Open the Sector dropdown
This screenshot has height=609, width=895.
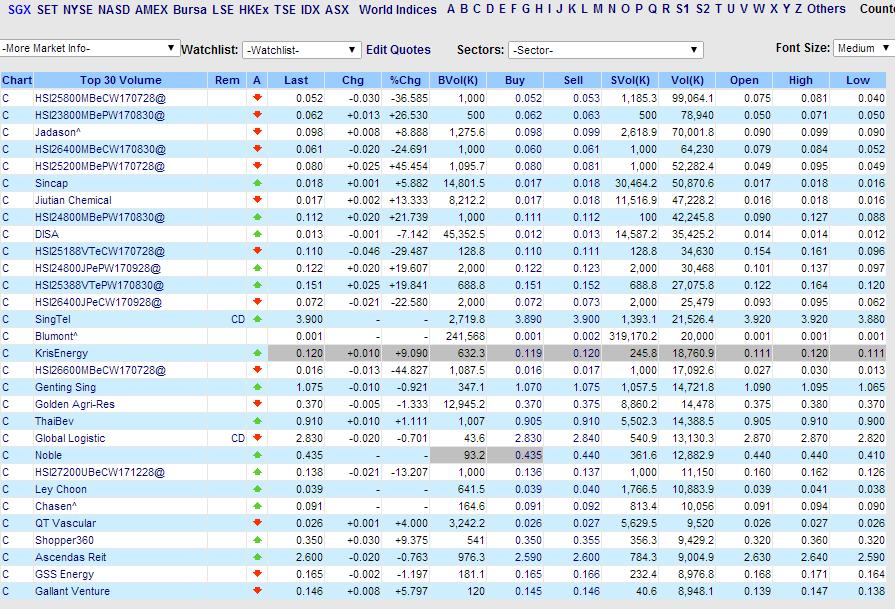point(605,50)
